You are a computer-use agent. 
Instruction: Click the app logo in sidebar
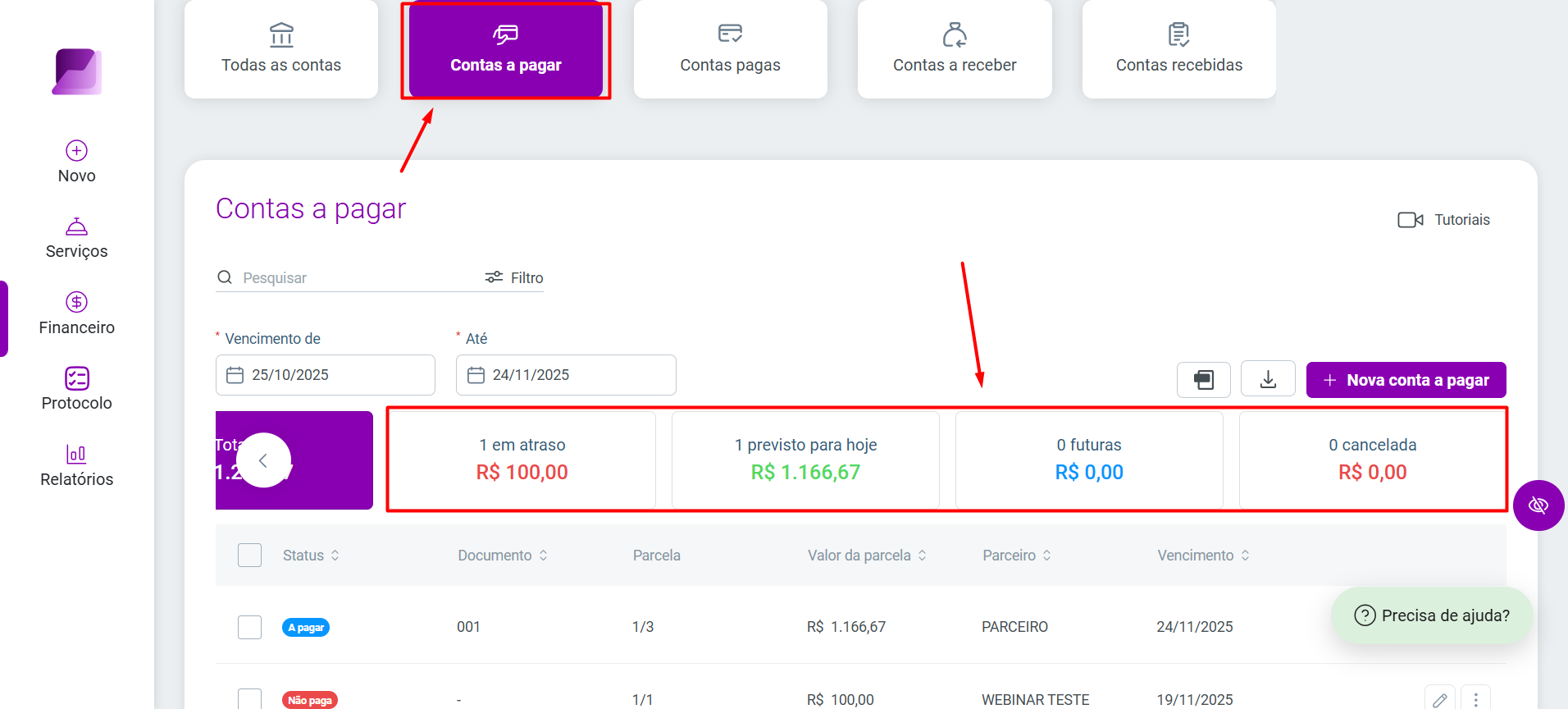coord(77,71)
